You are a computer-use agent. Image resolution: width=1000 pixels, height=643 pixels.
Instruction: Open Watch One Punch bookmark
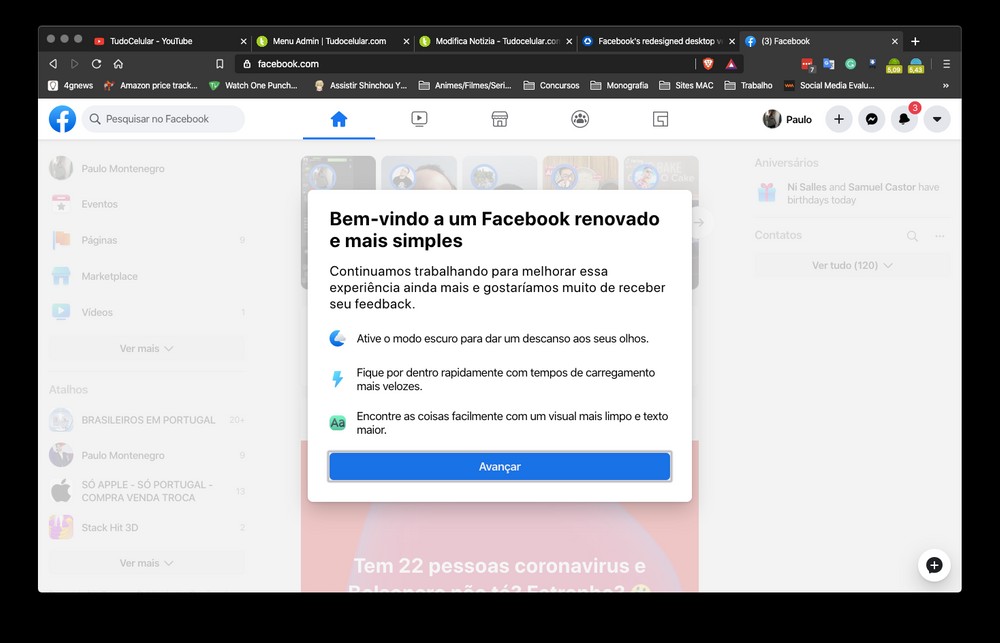click(x=253, y=85)
